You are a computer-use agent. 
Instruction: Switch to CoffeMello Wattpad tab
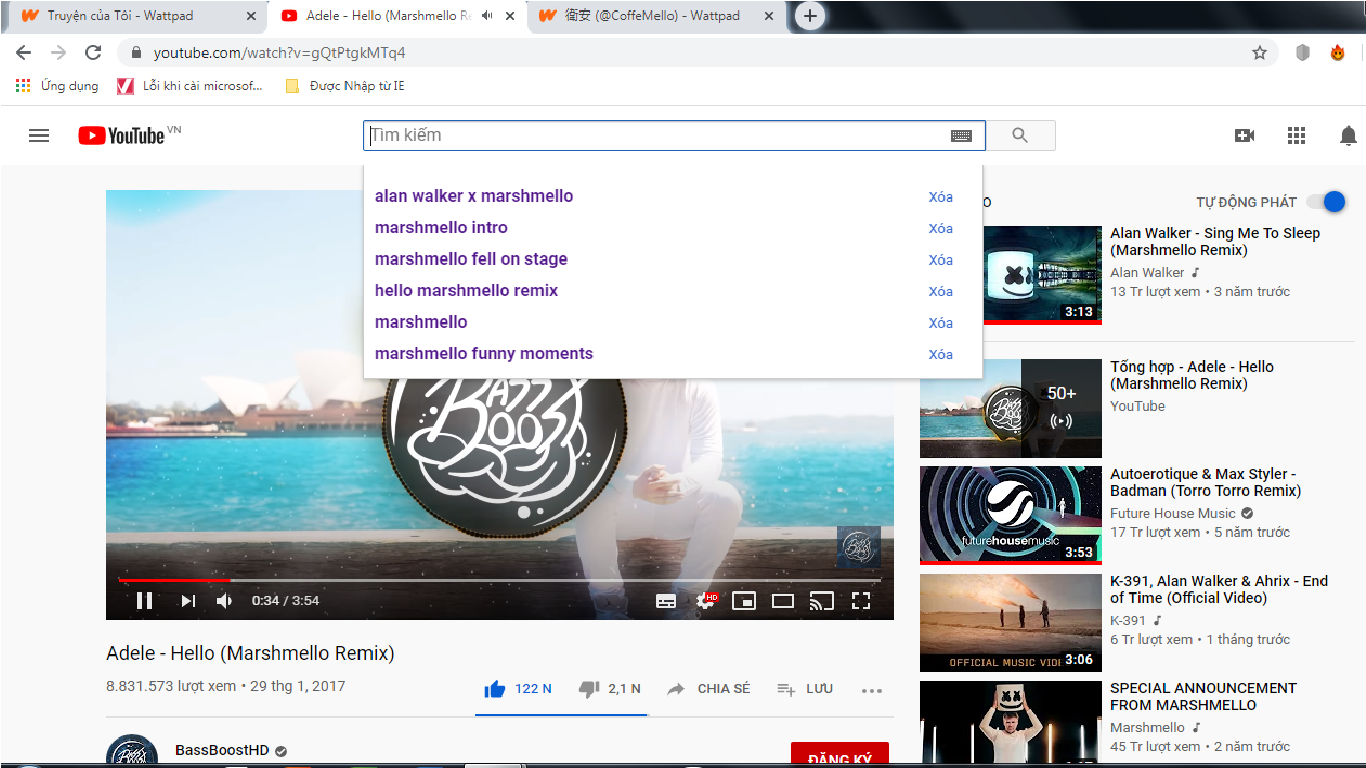(655, 16)
